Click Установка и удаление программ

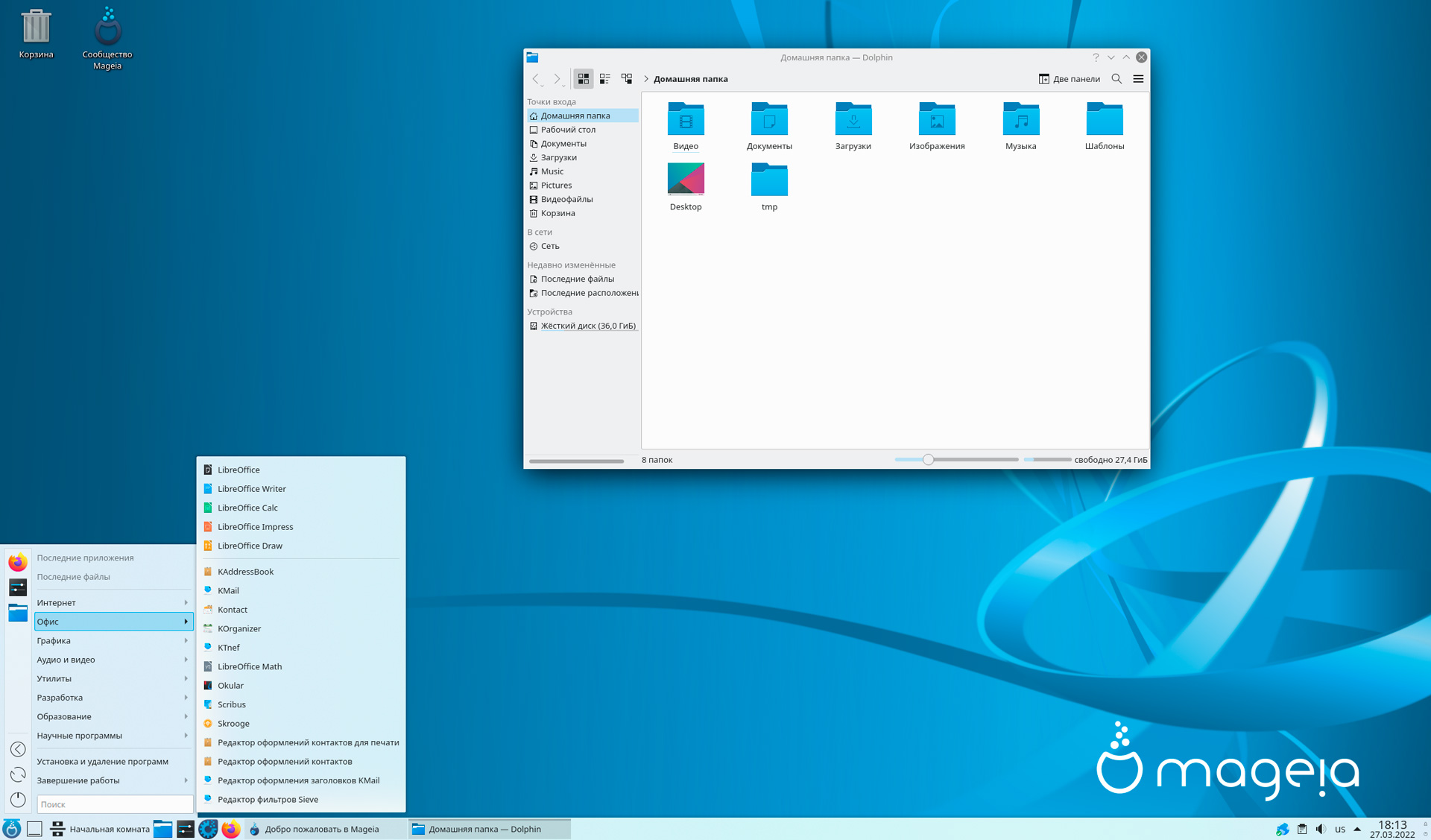coord(103,761)
